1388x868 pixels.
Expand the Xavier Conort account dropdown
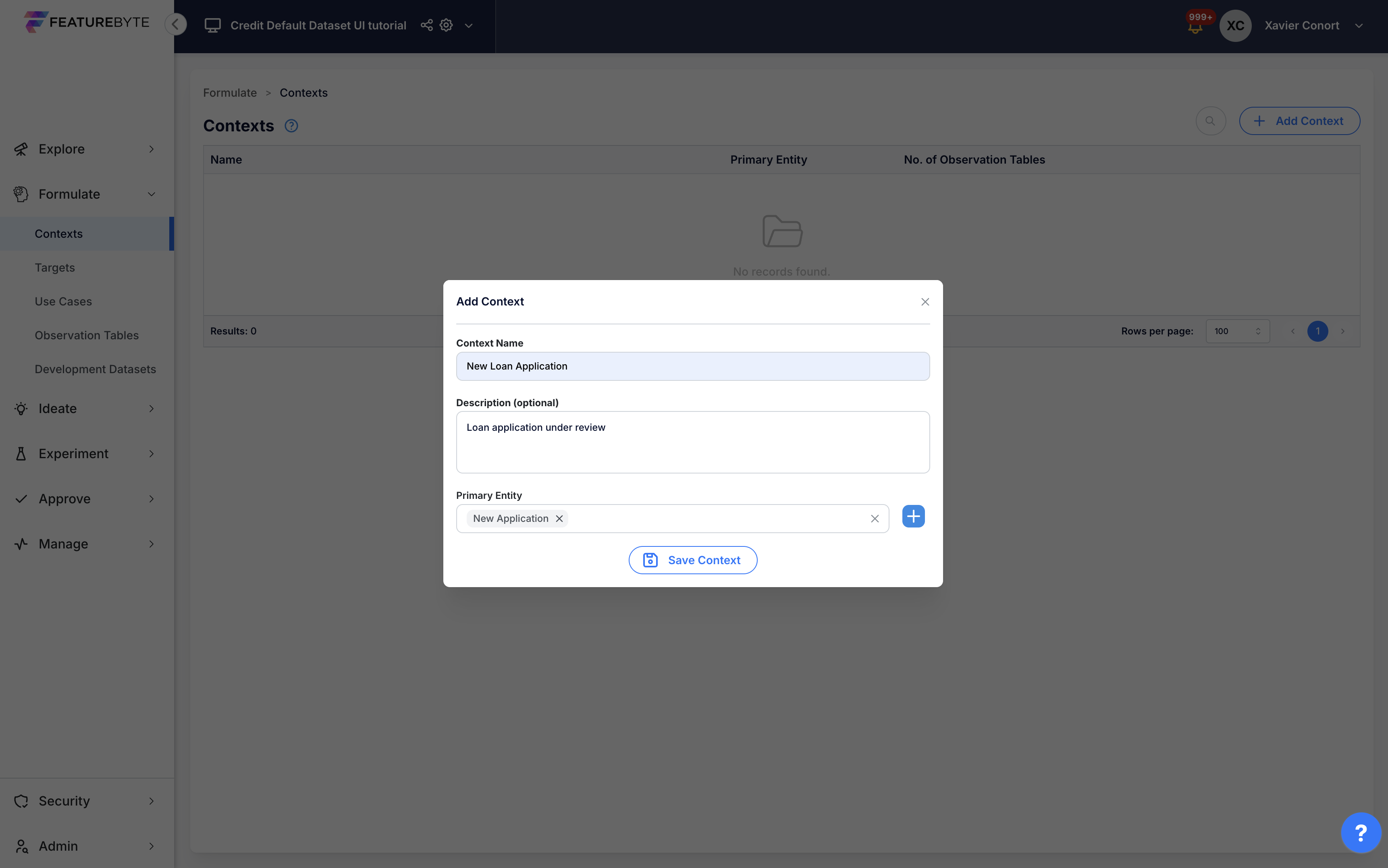click(x=1359, y=25)
